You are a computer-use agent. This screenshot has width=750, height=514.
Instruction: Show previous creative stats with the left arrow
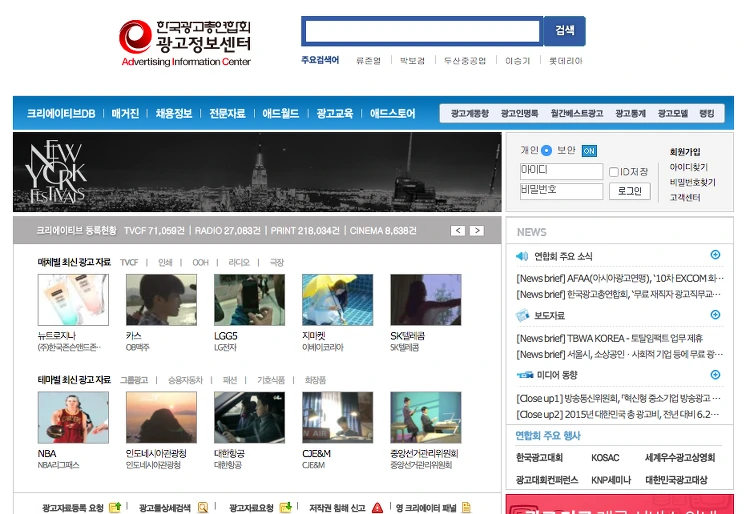coord(458,231)
